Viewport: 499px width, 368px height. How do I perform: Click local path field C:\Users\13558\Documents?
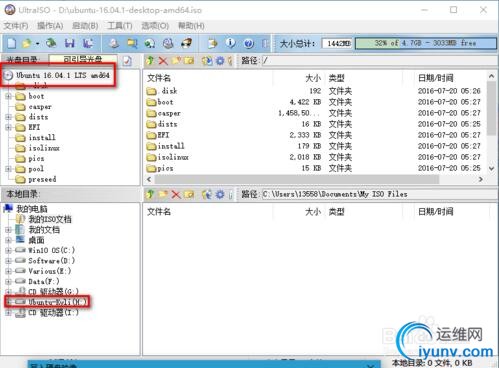click(x=379, y=194)
